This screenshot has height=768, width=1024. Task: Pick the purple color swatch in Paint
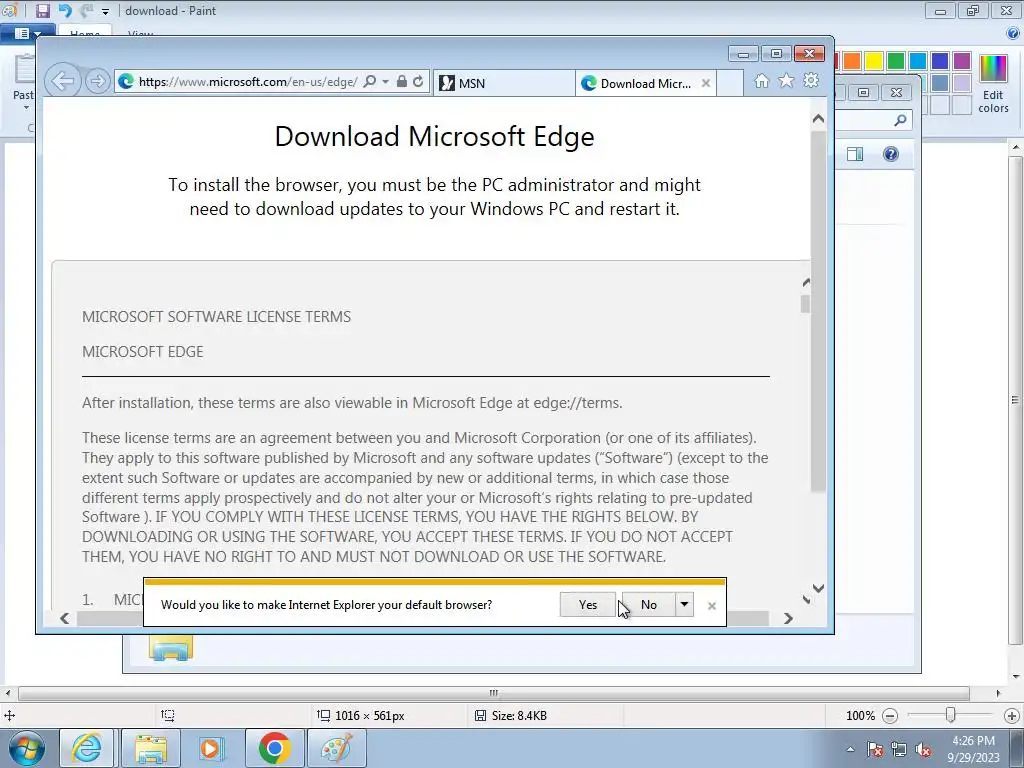pyautogui.click(x=962, y=61)
